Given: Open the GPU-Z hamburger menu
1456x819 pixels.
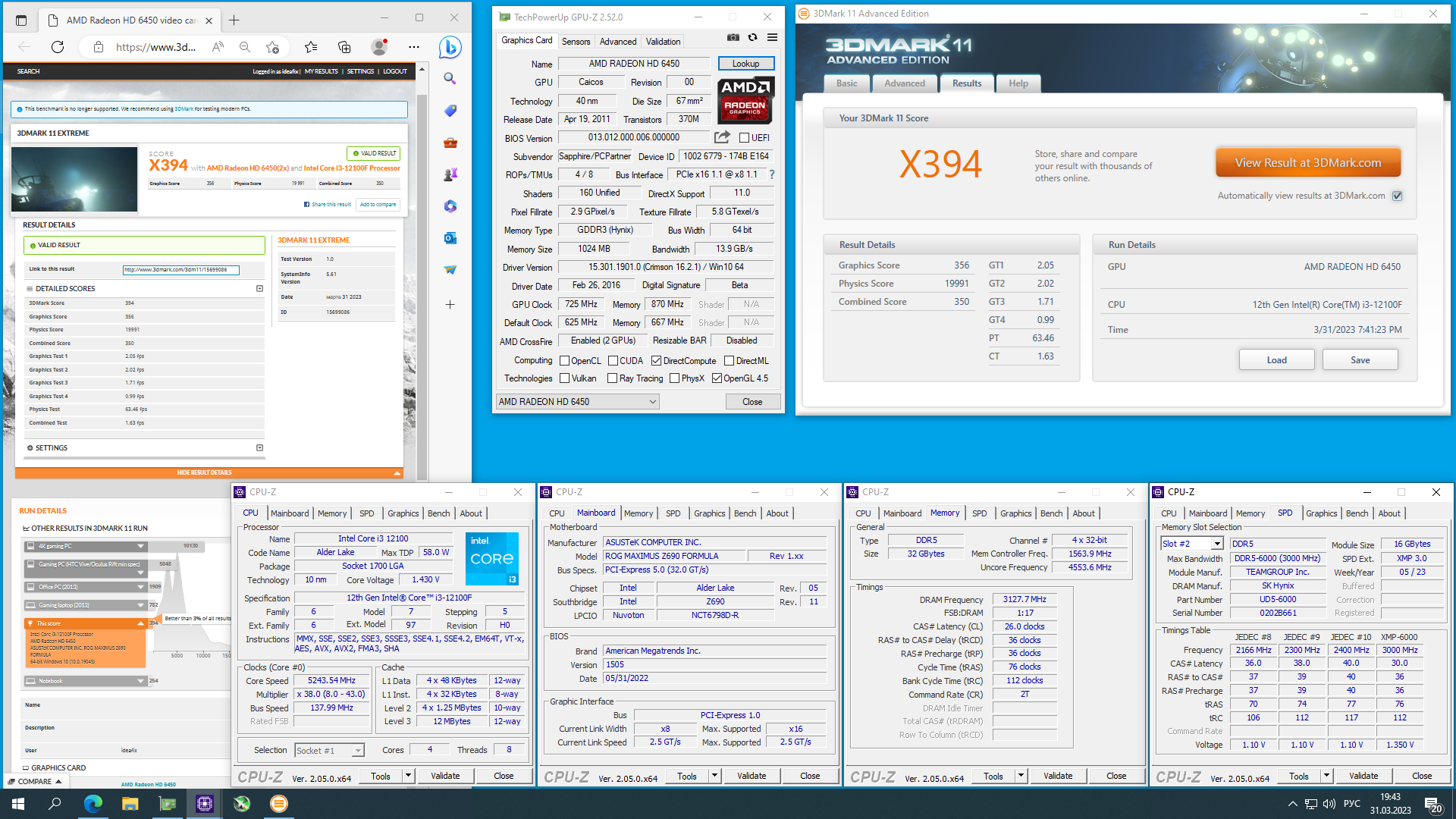Looking at the screenshot, I should (772, 37).
